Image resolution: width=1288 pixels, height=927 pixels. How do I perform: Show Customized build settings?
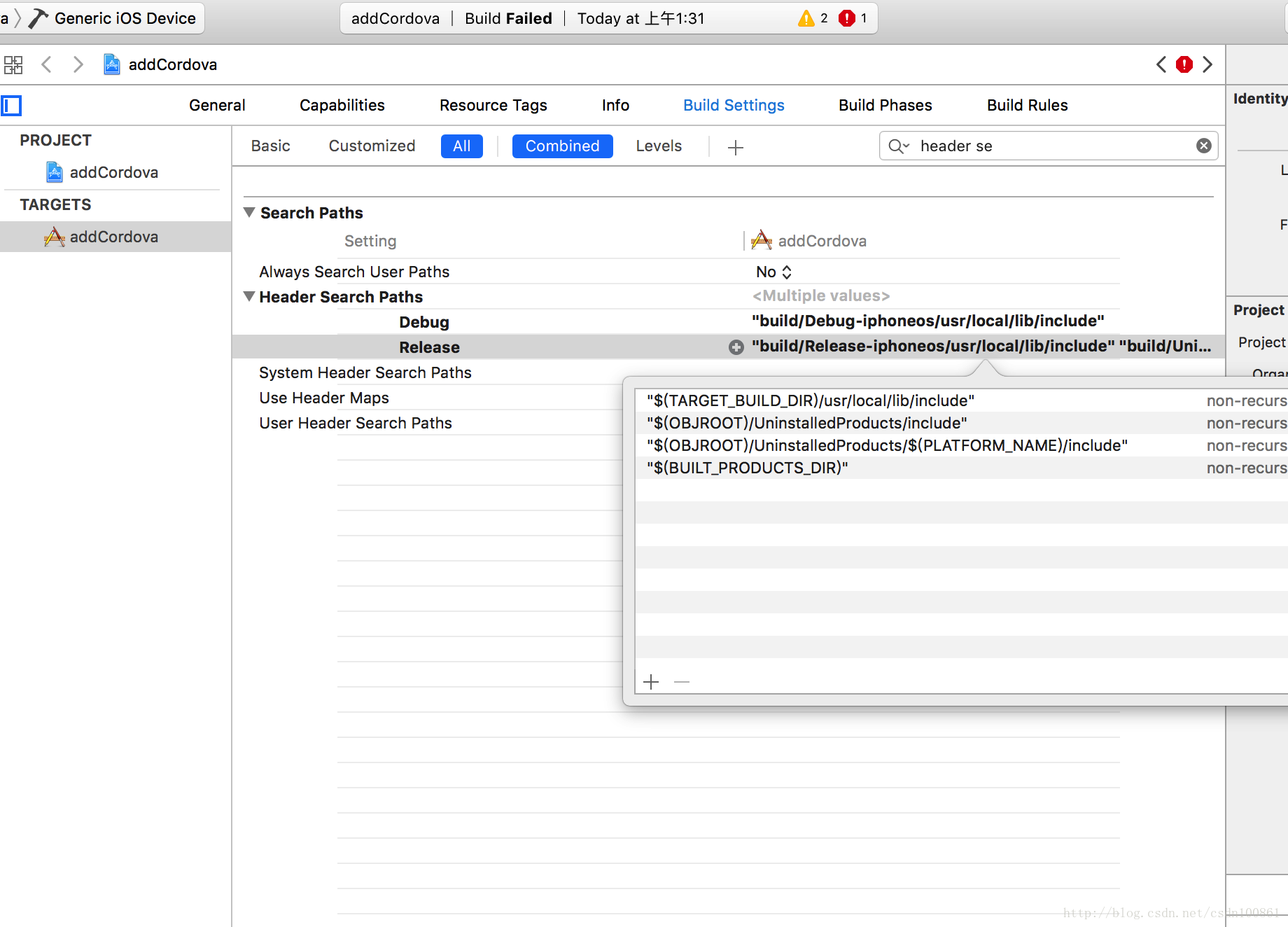[x=372, y=146]
